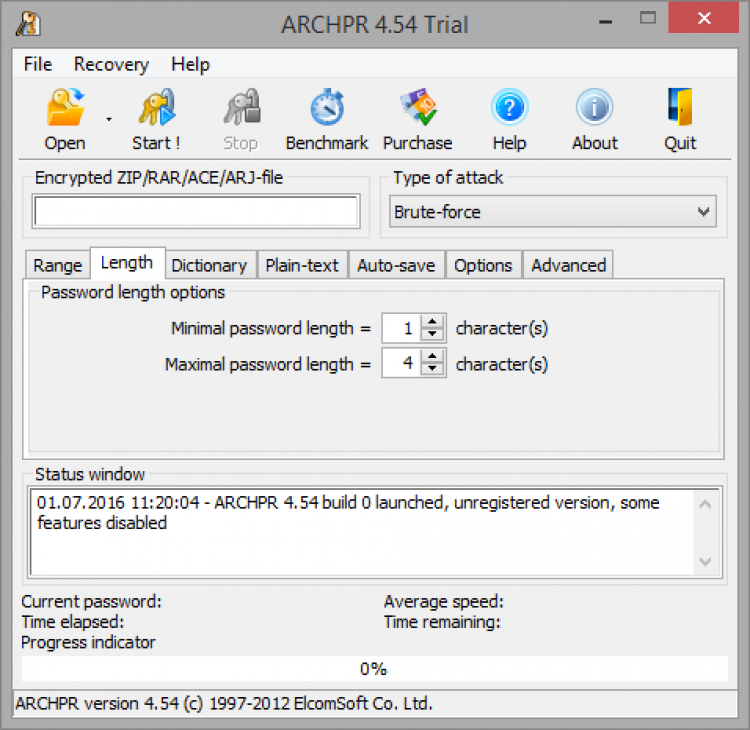Click the 'Current password:' label
The height and width of the screenshot is (730, 750).
[92, 601]
